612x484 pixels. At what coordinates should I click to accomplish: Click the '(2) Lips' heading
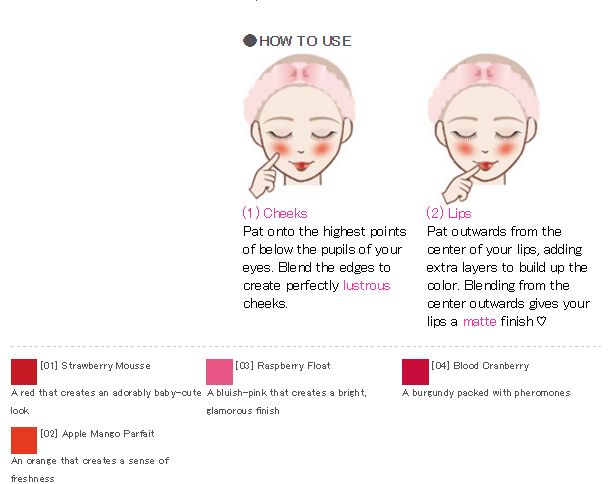449,213
